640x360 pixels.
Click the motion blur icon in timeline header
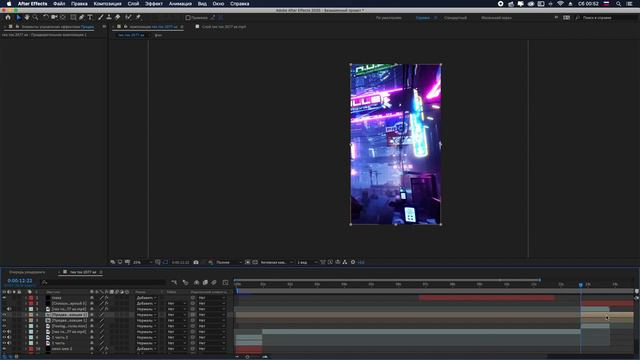(214, 282)
